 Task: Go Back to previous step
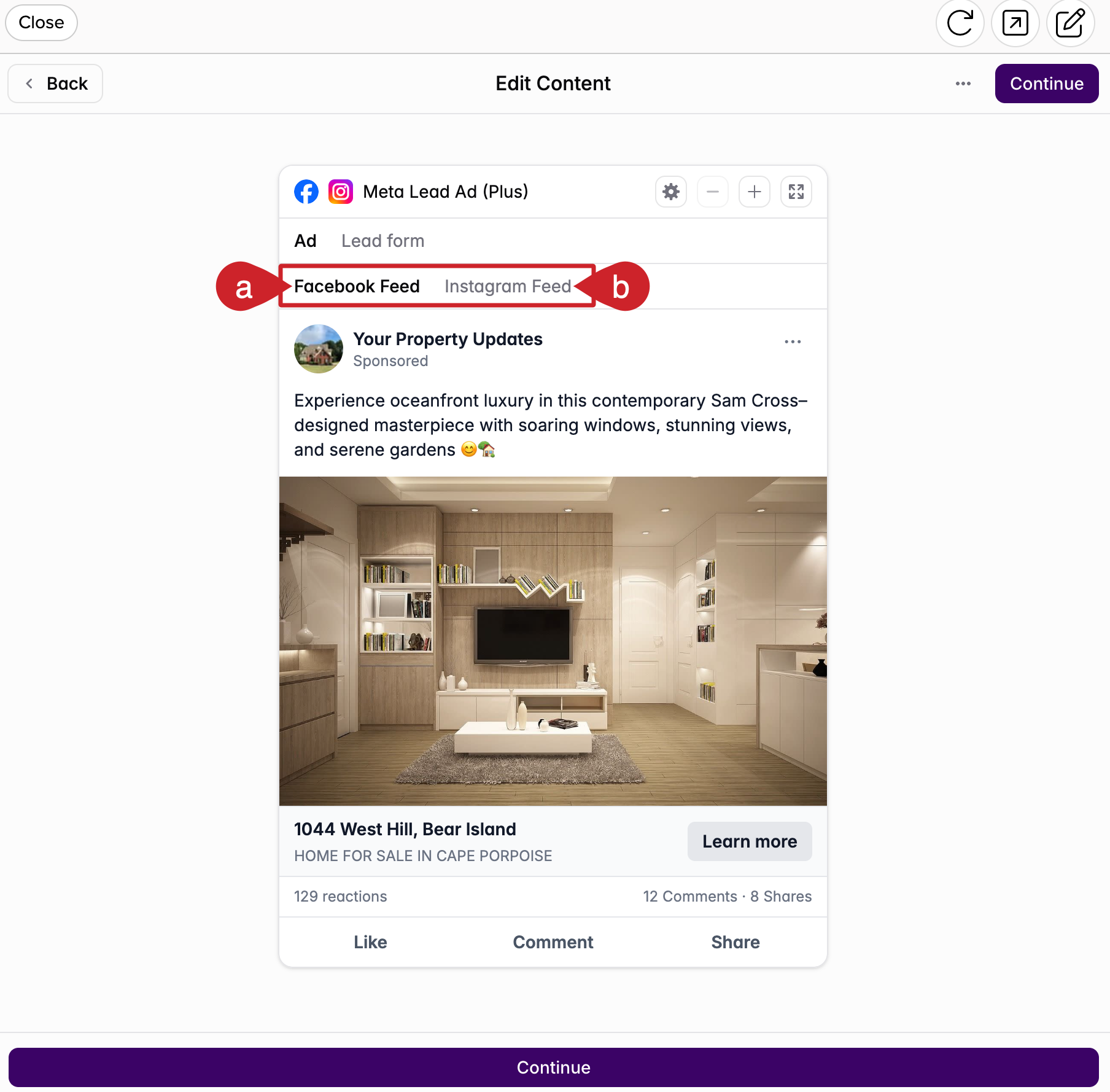tap(55, 84)
